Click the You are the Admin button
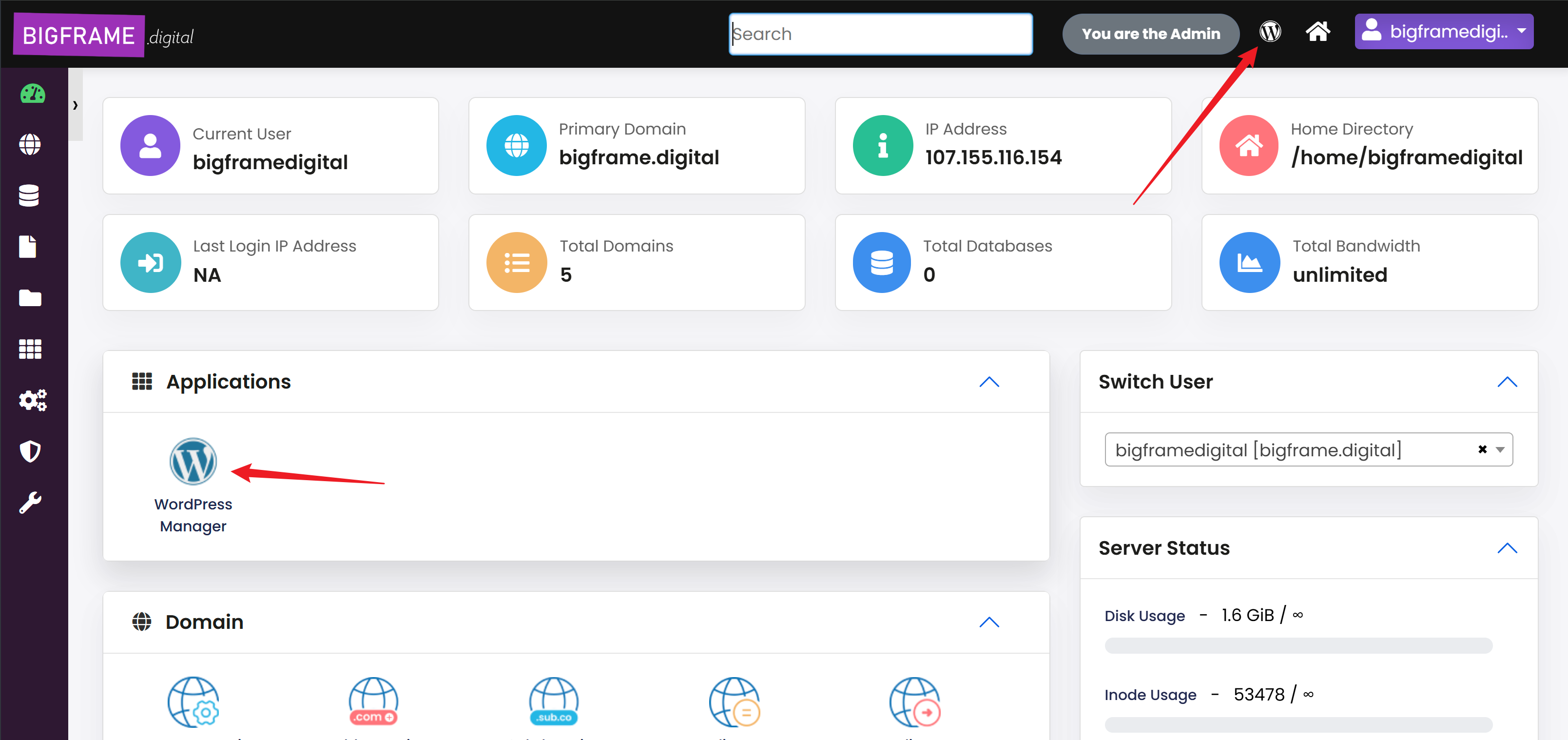 coord(1150,34)
